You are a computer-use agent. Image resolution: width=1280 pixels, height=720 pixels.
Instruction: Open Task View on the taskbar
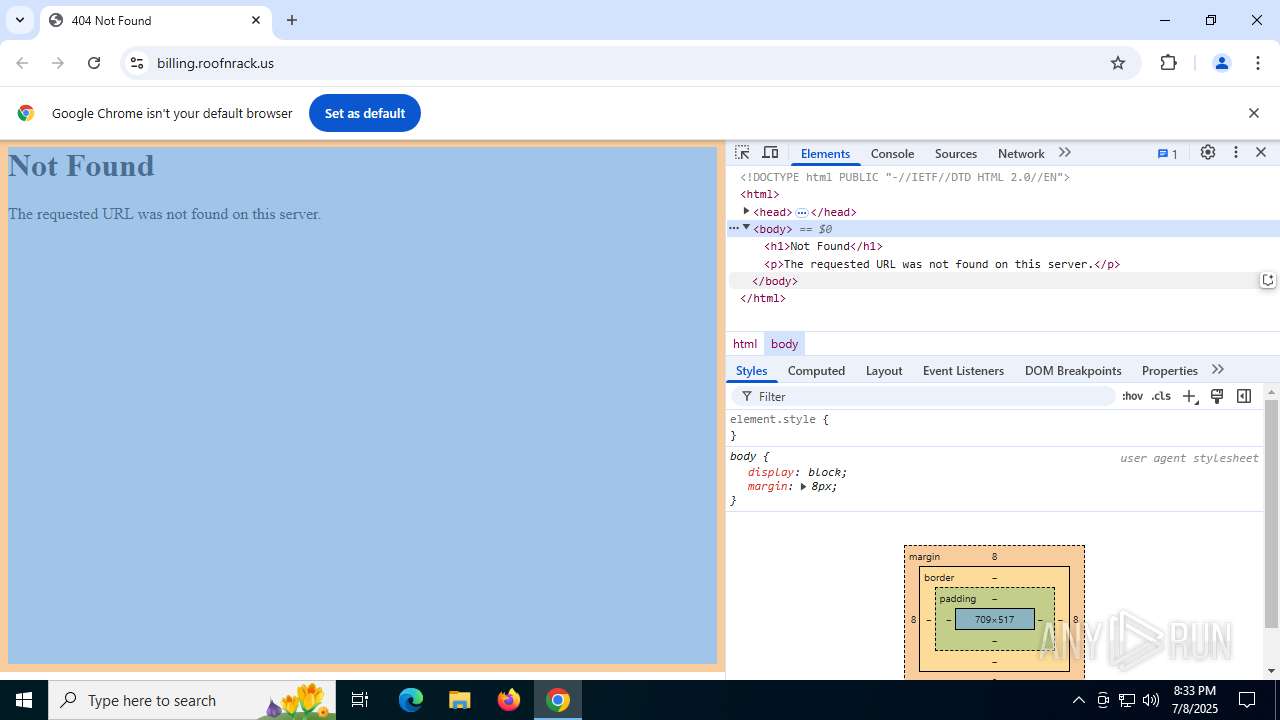[360, 700]
